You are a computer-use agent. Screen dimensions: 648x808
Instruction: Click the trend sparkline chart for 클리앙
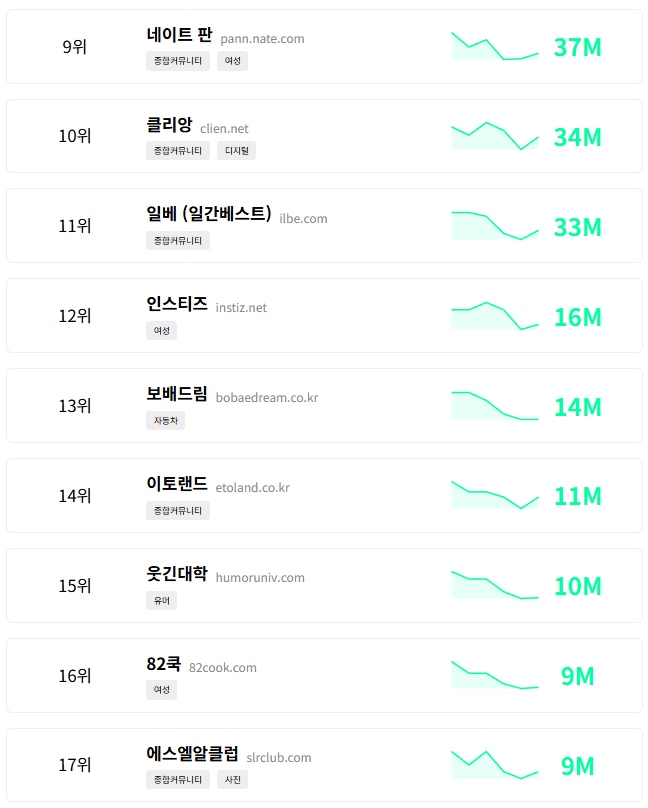click(494, 136)
